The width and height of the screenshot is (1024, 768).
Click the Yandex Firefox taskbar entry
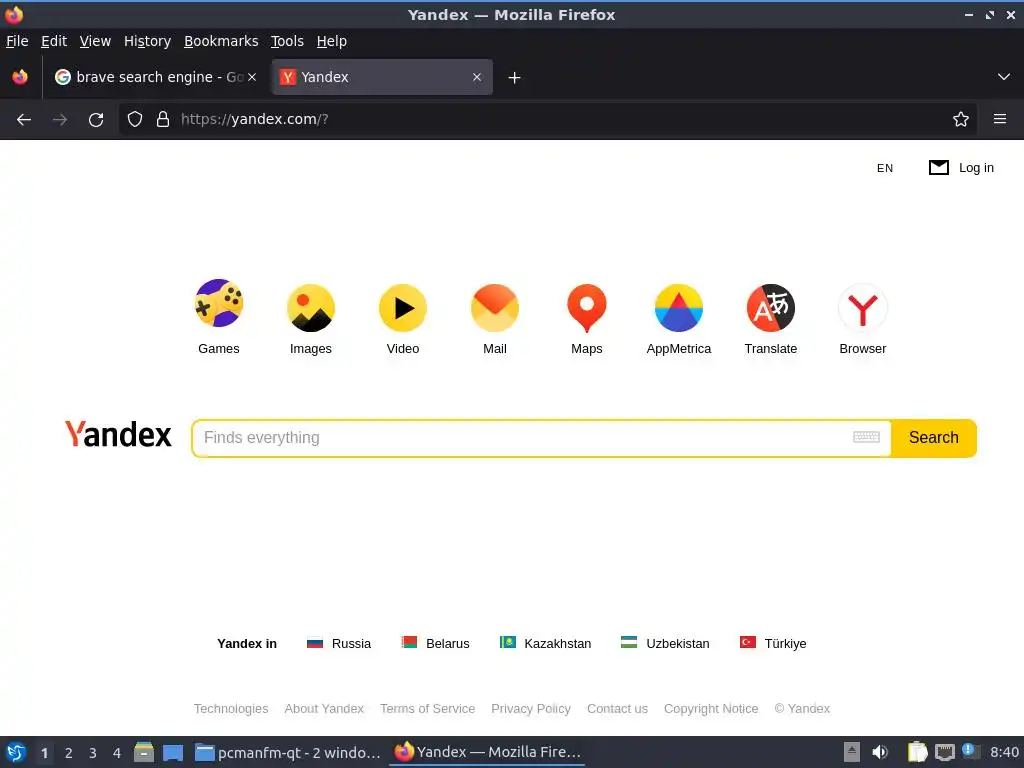487,752
